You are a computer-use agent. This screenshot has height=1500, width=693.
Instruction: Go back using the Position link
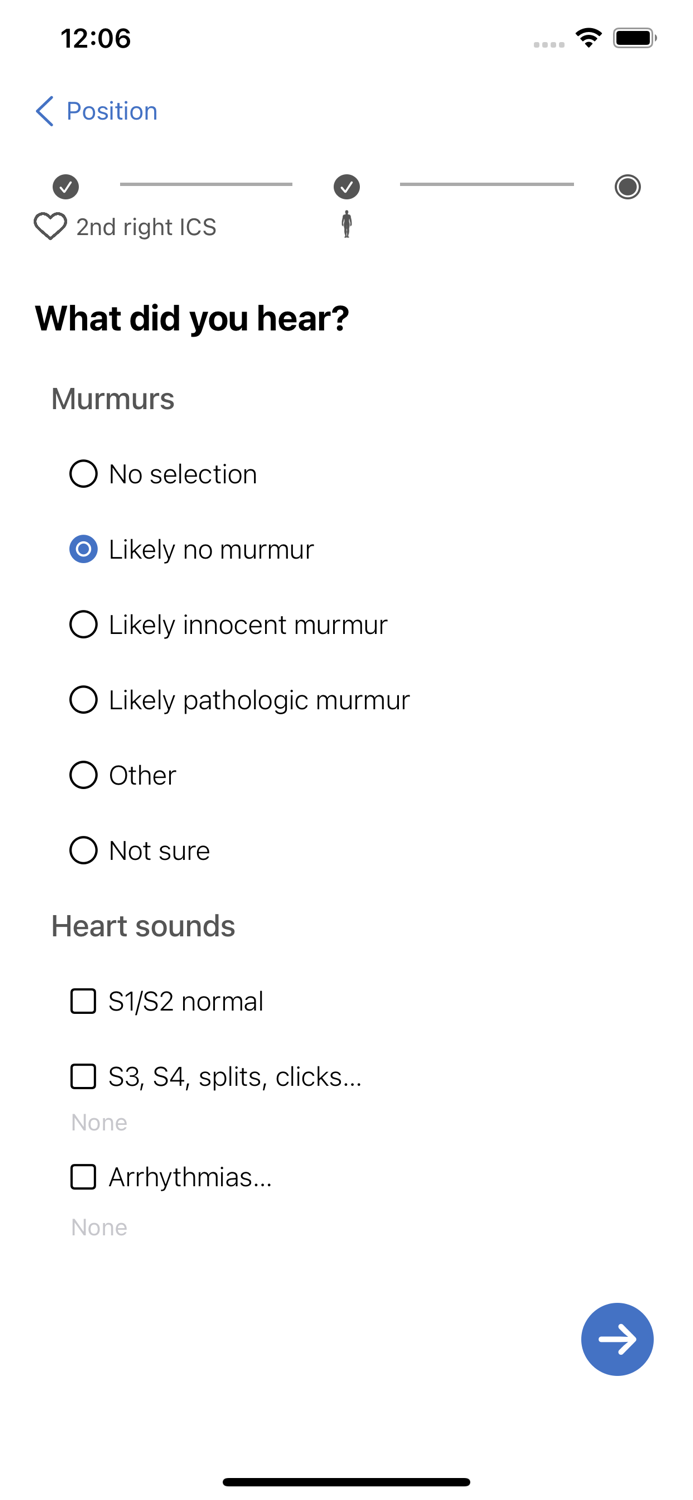[x=110, y=111]
